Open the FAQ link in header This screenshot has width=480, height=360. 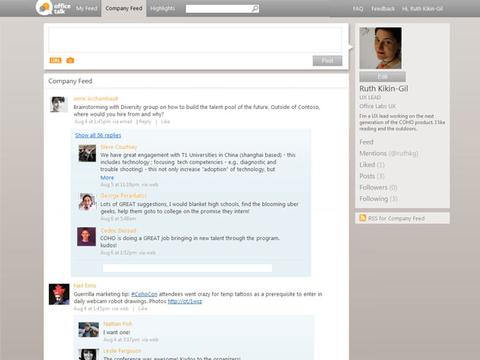[x=358, y=9]
